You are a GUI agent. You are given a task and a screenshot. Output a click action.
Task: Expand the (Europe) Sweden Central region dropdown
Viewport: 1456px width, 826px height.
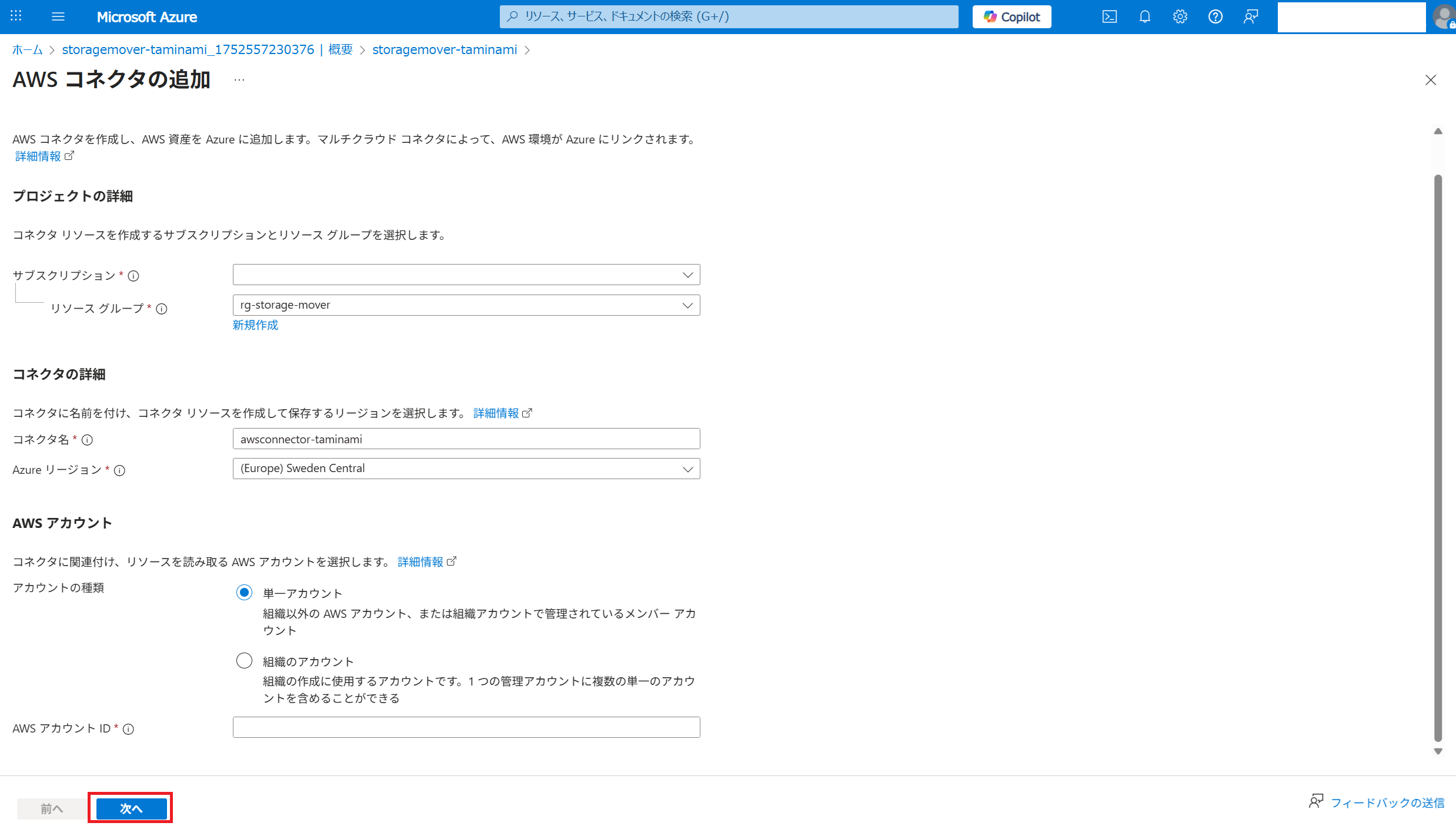(x=466, y=469)
